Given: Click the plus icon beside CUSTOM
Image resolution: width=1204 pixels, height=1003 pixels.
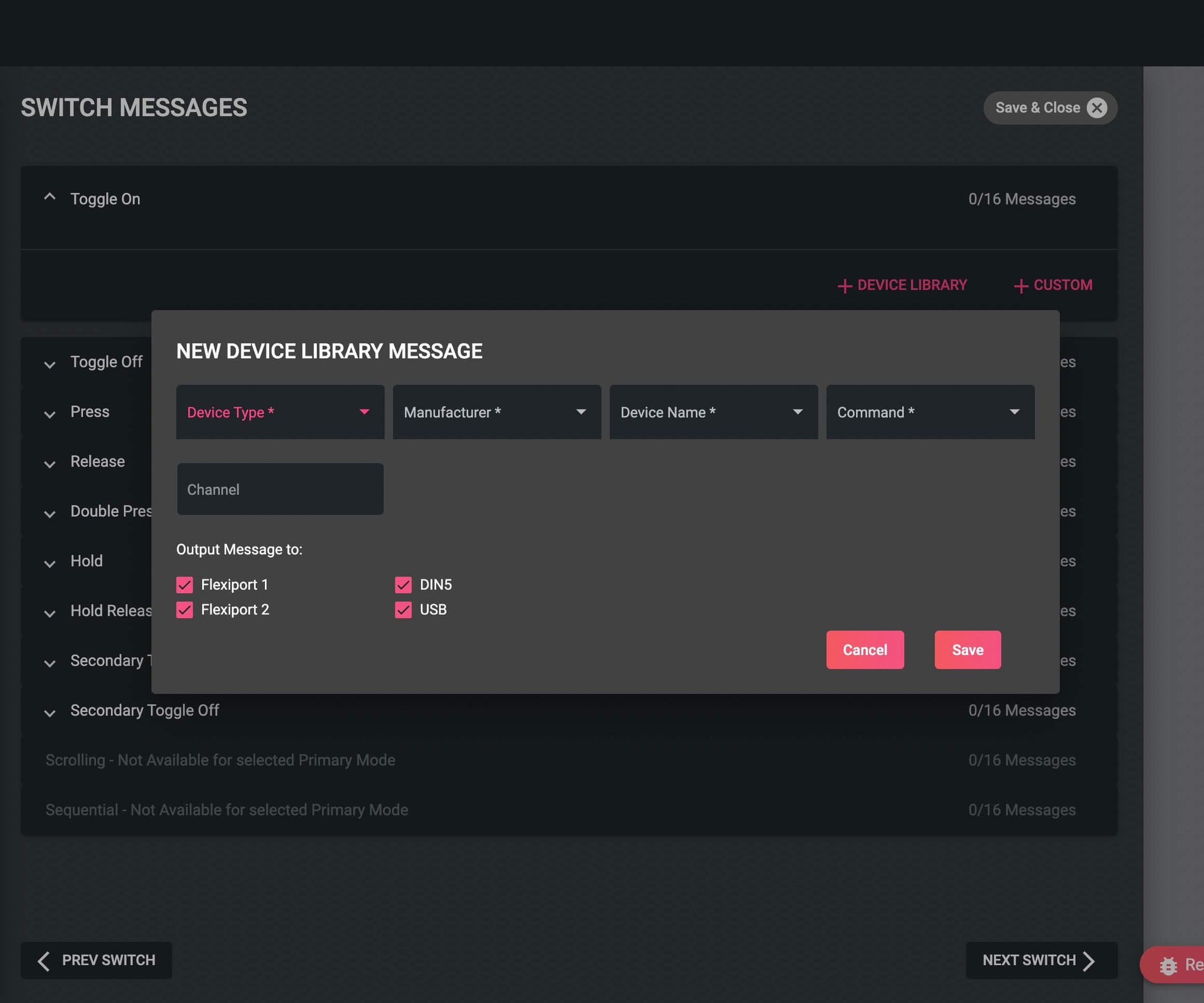Looking at the screenshot, I should [x=1020, y=286].
